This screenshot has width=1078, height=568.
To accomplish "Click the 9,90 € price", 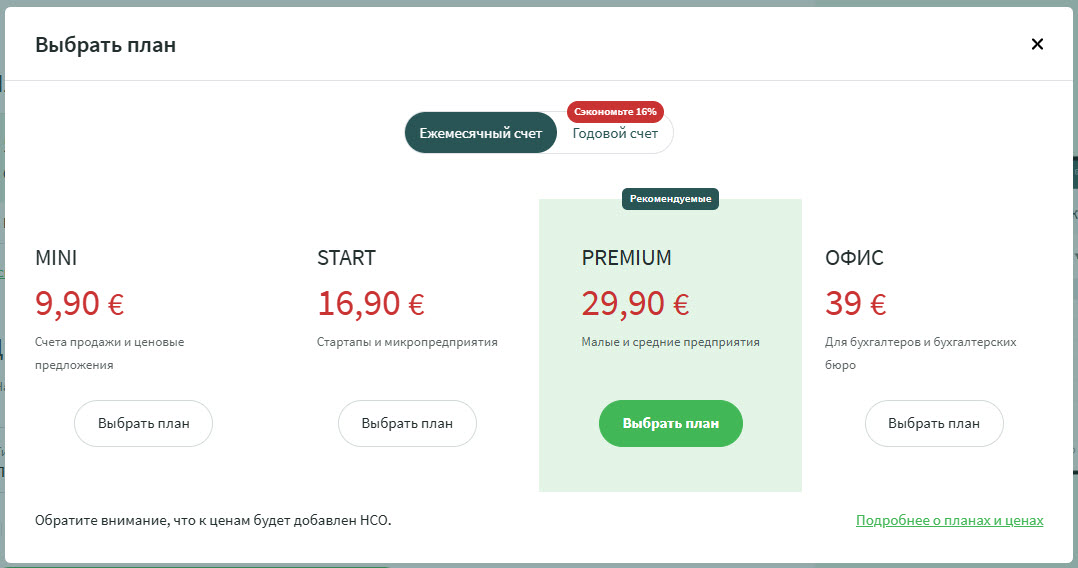I will point(80,303).
